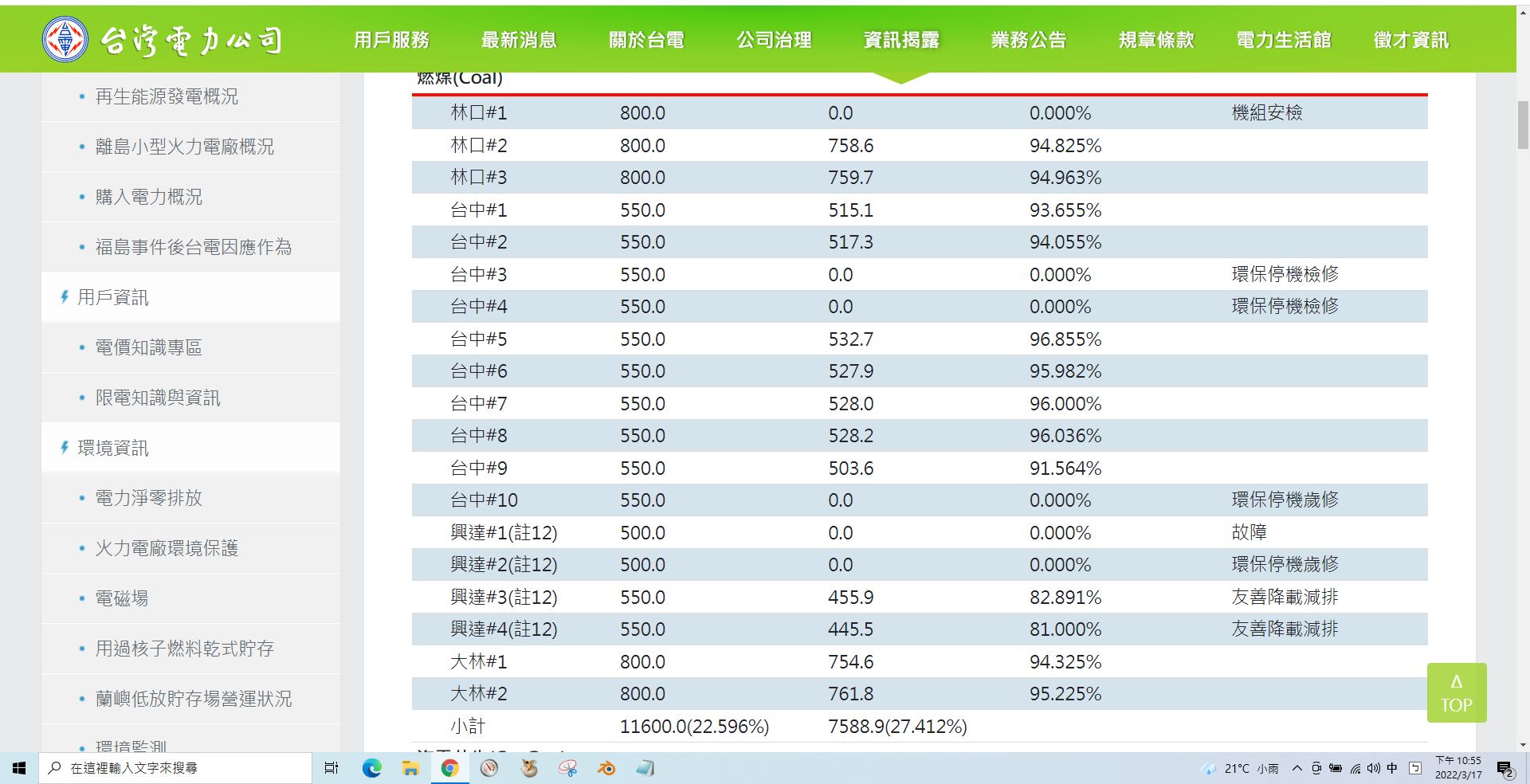The height and width of the screenshot is (784, 1530).
Task: Open File Explorer from the taskbar
Action: (410, 768)
